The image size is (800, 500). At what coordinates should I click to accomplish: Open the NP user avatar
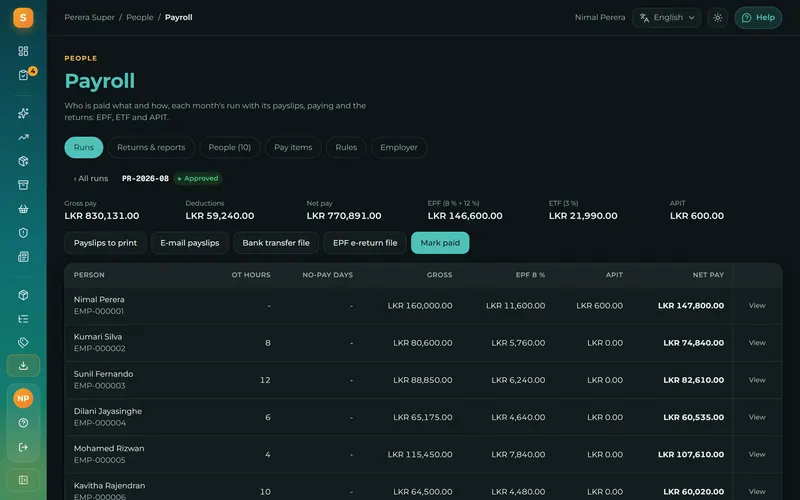23,398
